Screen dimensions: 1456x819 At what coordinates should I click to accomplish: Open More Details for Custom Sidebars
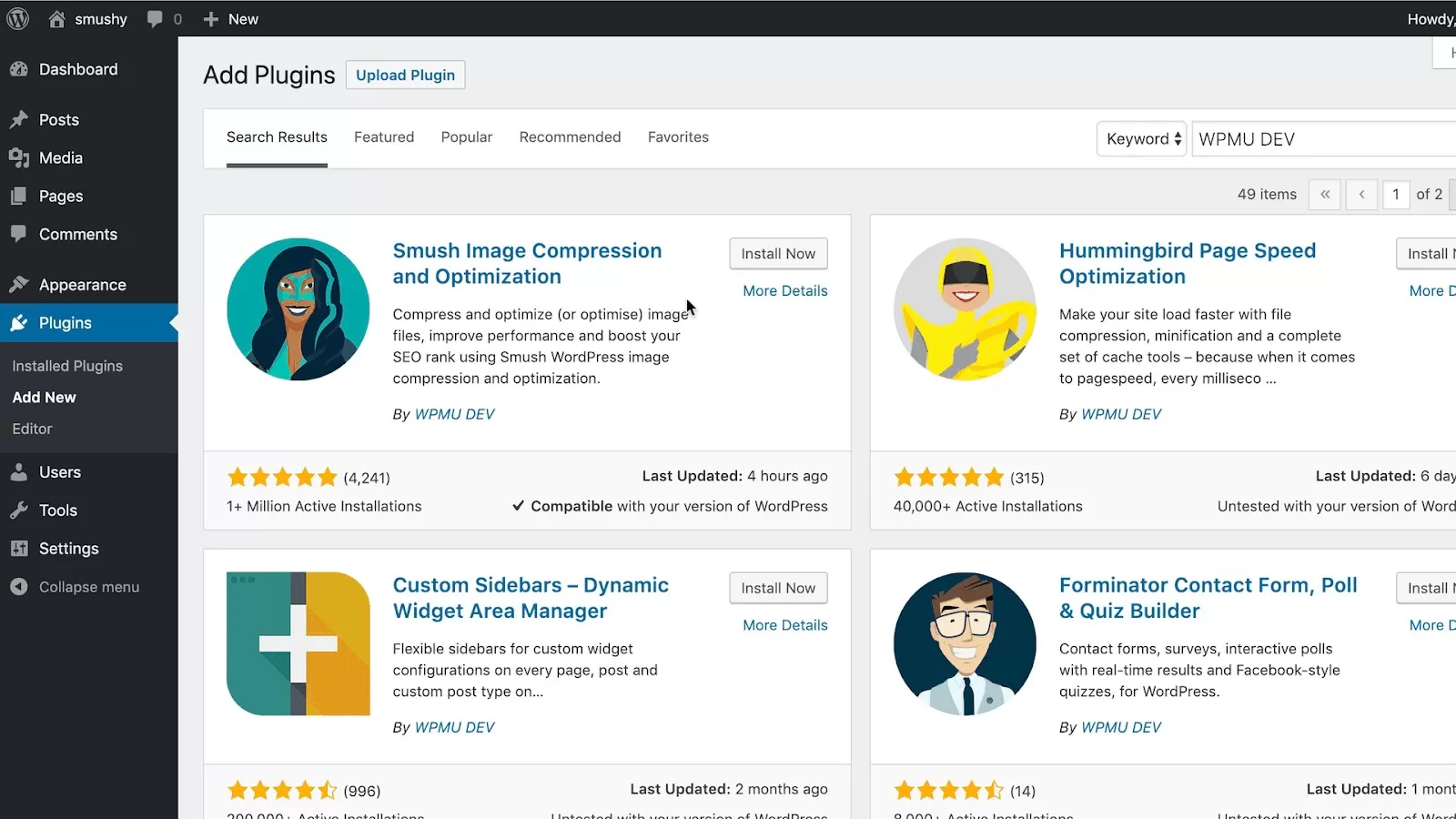coord(784,625)
